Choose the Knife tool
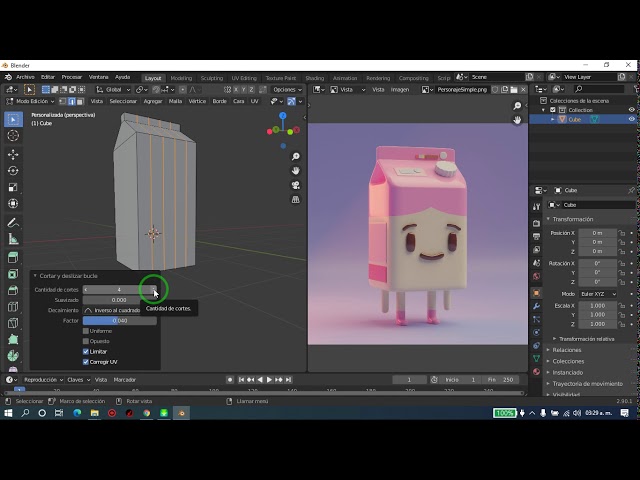The height and width of the screenshot is (480, 640). point(13,323)
